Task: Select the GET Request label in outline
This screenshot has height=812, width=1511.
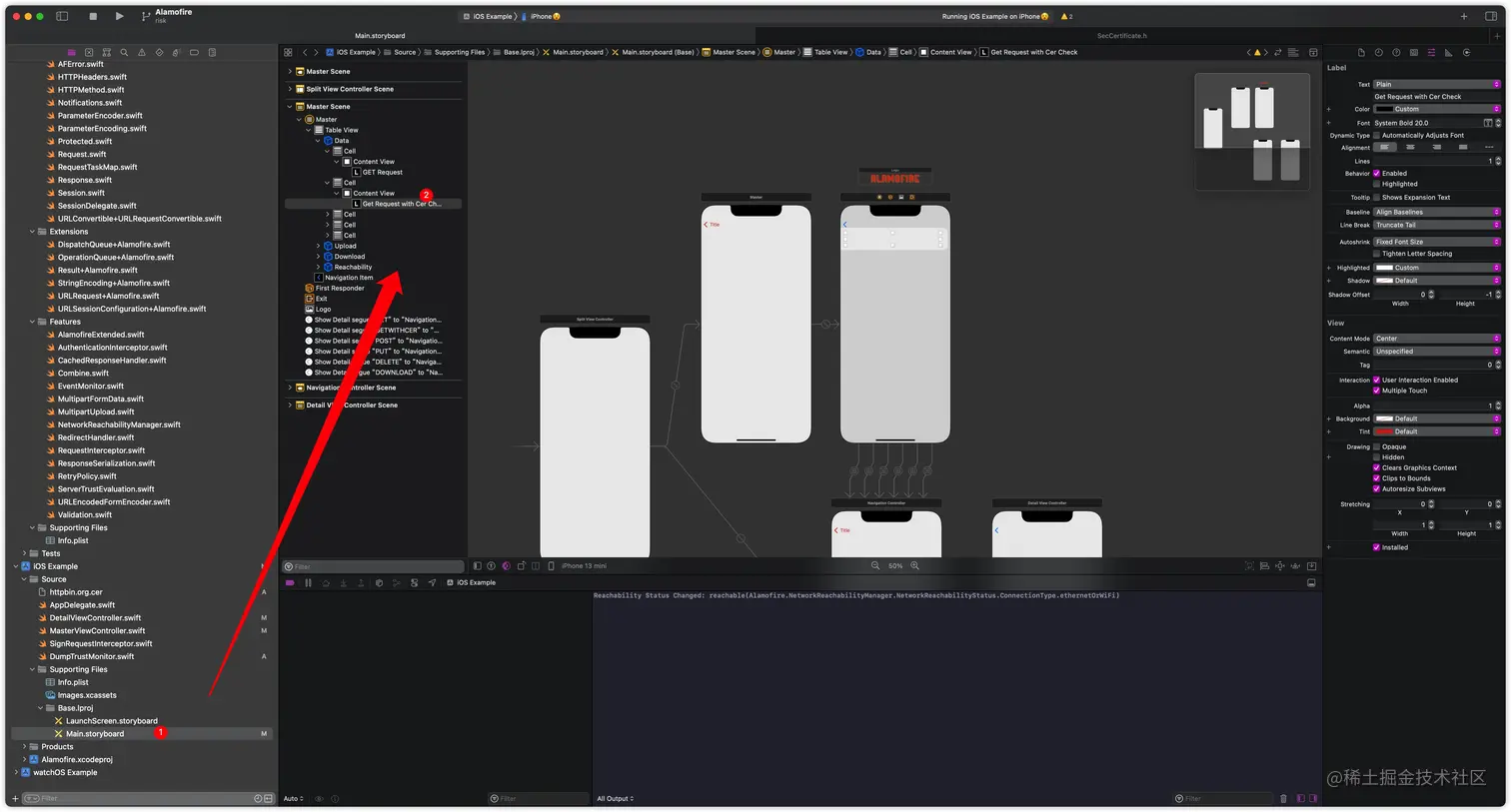Action: (382, 172)
